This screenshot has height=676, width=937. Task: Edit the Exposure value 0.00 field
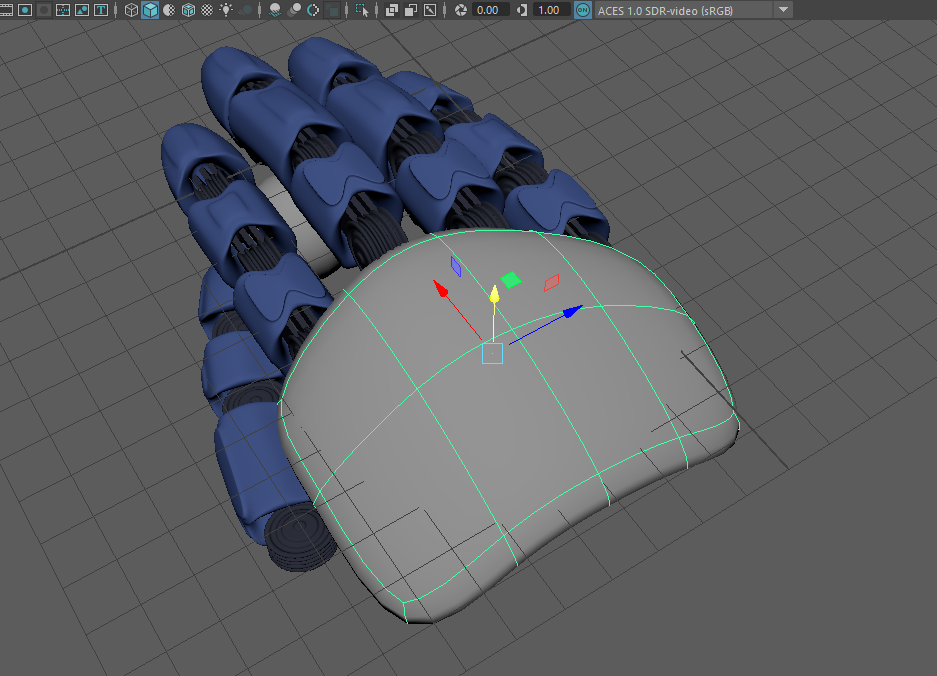pos(490,10)
